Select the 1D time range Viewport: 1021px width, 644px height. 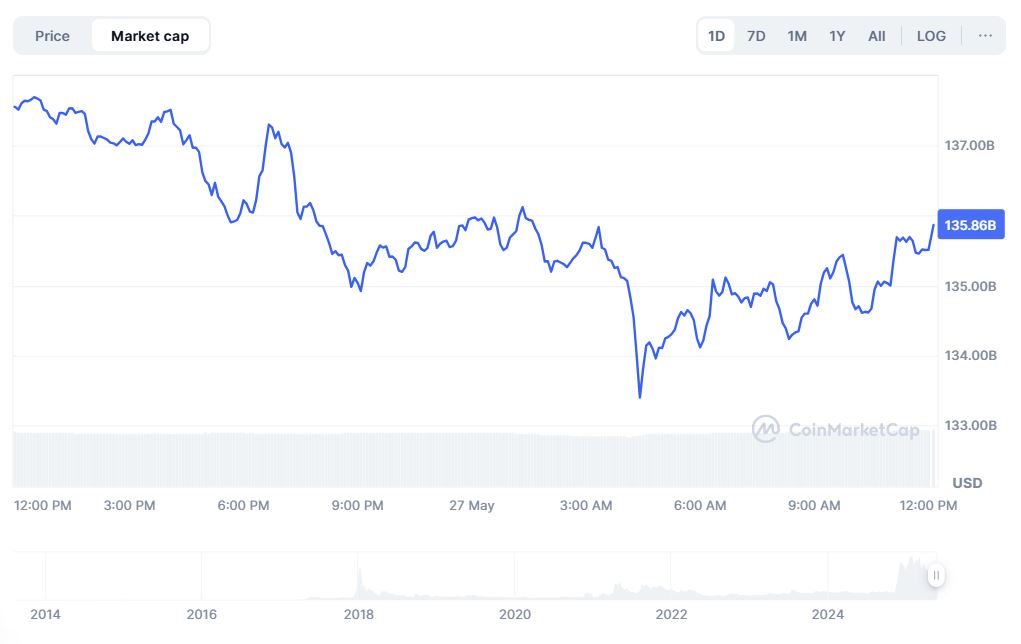point(716,36)
